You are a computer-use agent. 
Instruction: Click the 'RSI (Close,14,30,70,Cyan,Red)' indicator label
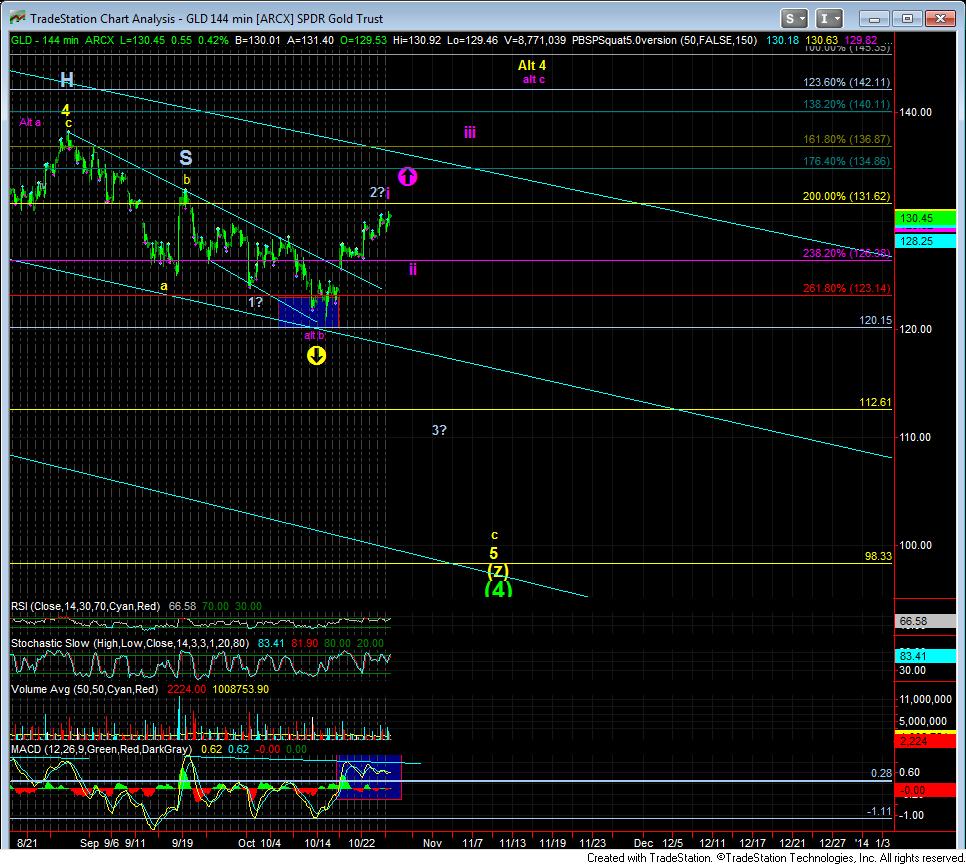(x=86, y=606)
